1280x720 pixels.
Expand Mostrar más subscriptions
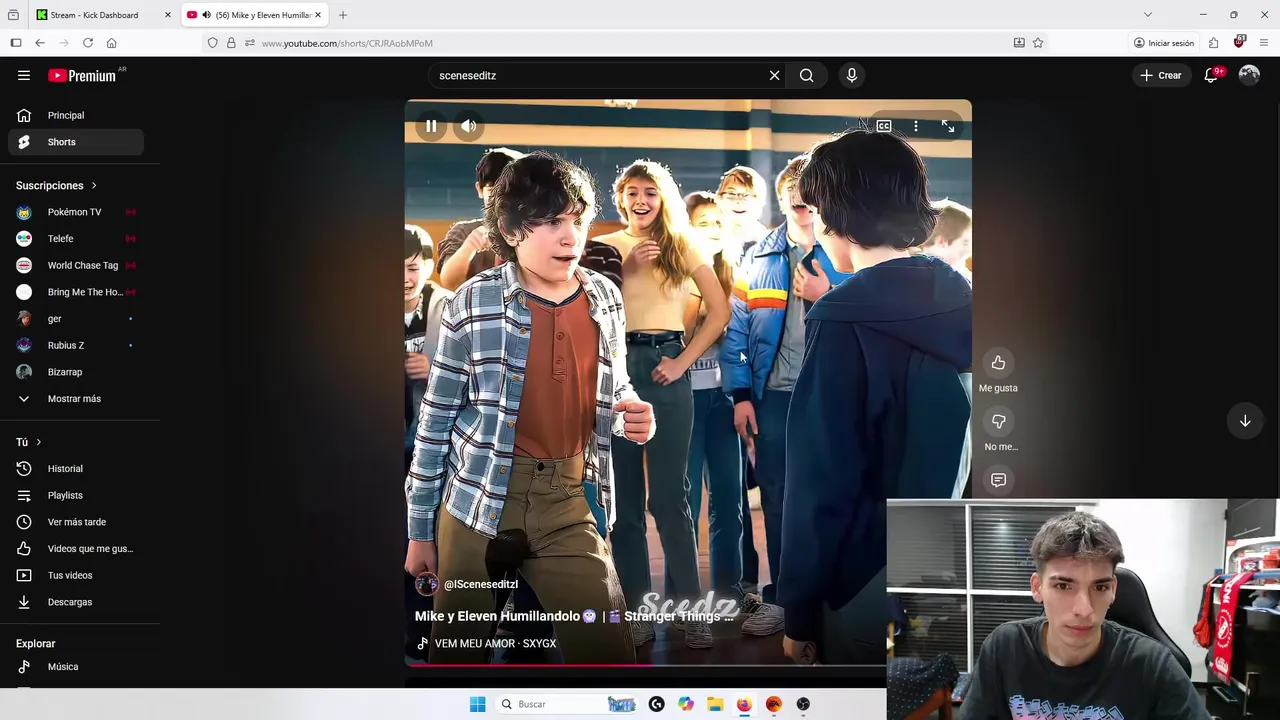click(76, 399)
